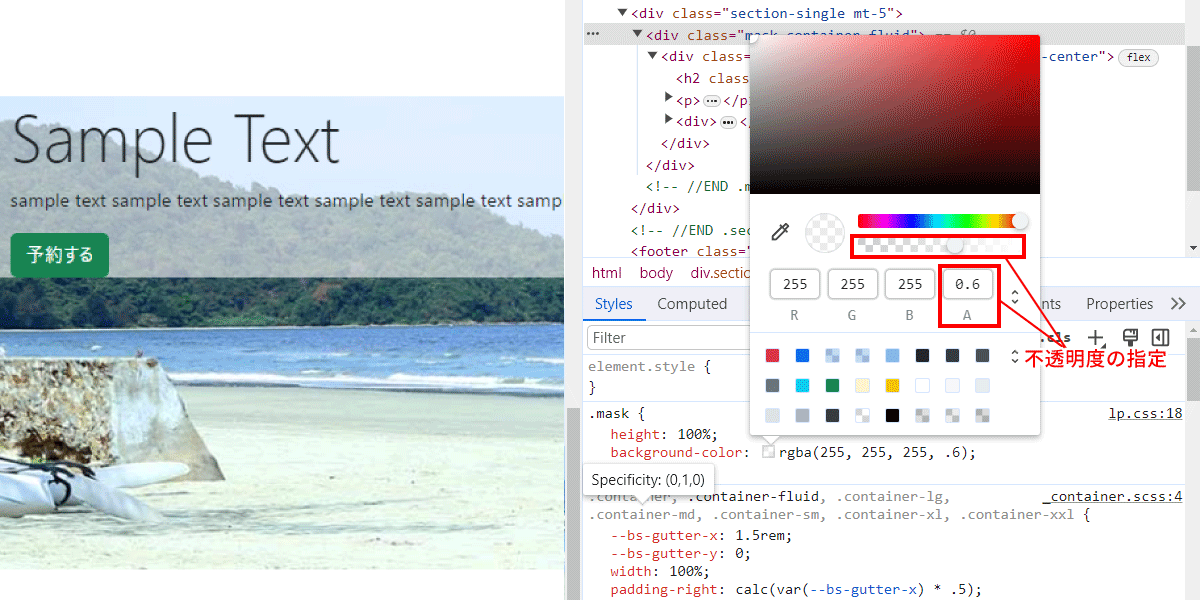The width and height of the screenshot is (1200, 600).
Task: Click the B value input field
Action: tap(910, 284)
